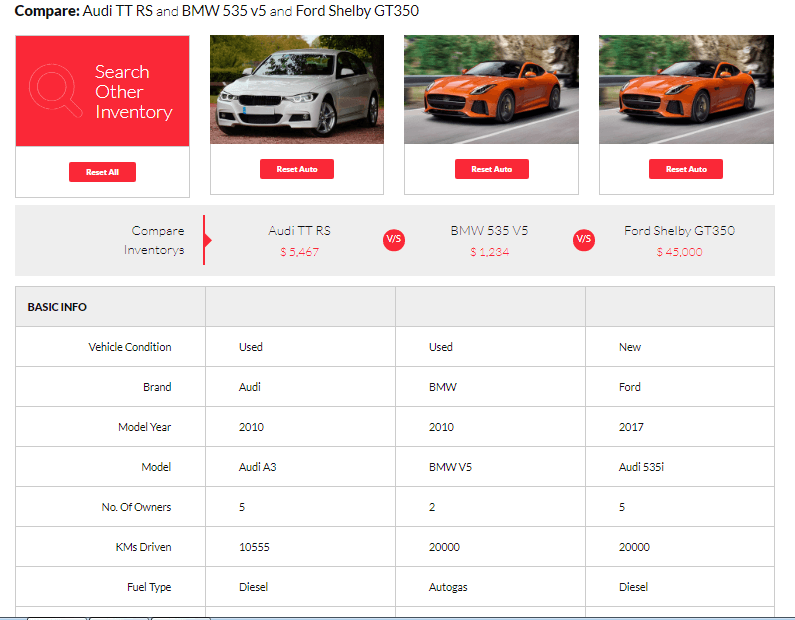
Task: Click the Vehicle Condition row label
Action: point(130,347)
